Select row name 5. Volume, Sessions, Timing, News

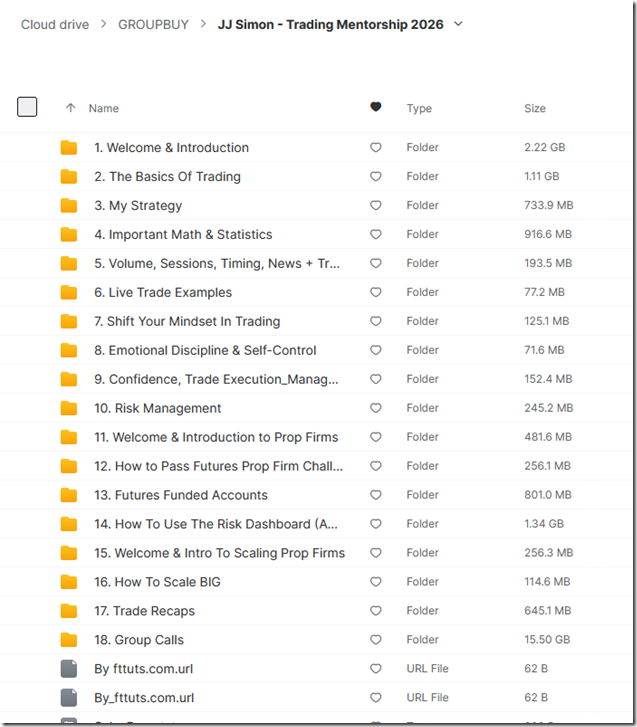point(217,263)
